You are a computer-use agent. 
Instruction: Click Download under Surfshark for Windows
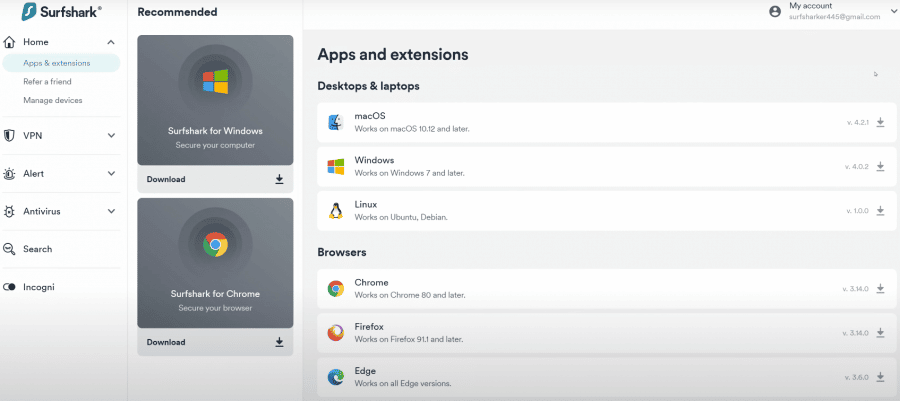pos(166,180)
